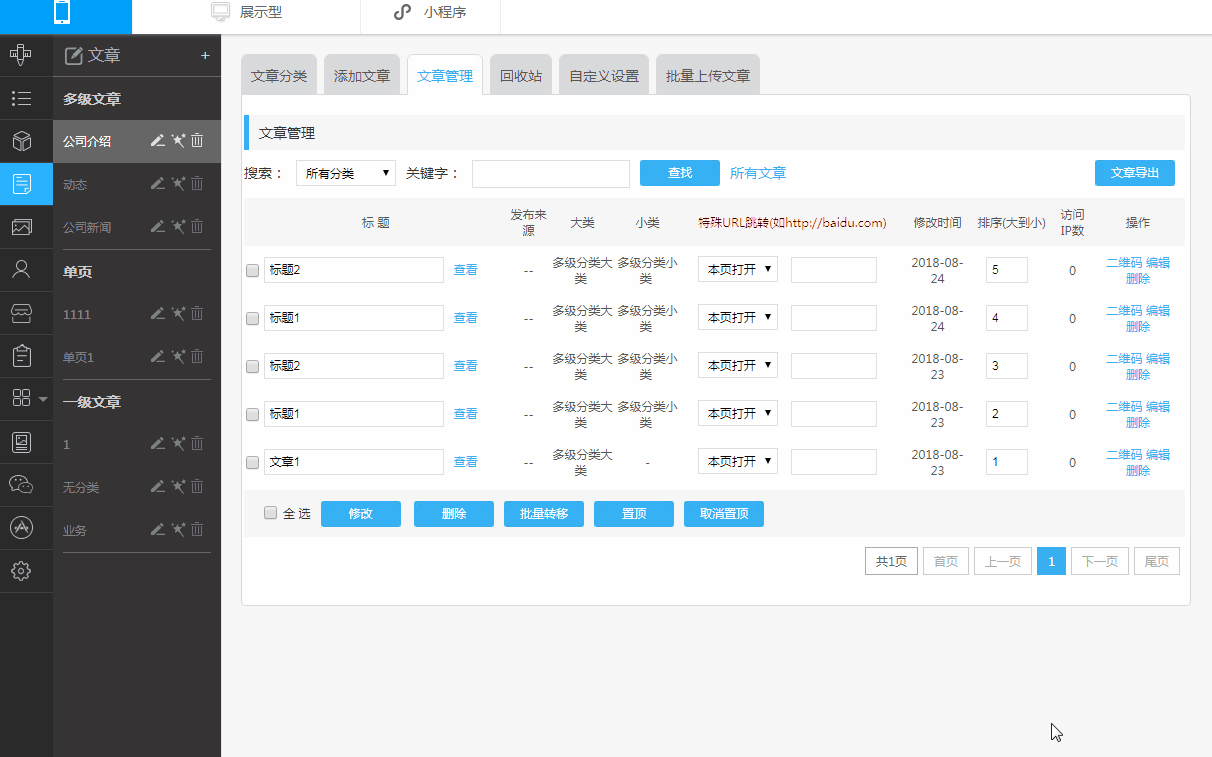Click the 修改 button below table

361,514
